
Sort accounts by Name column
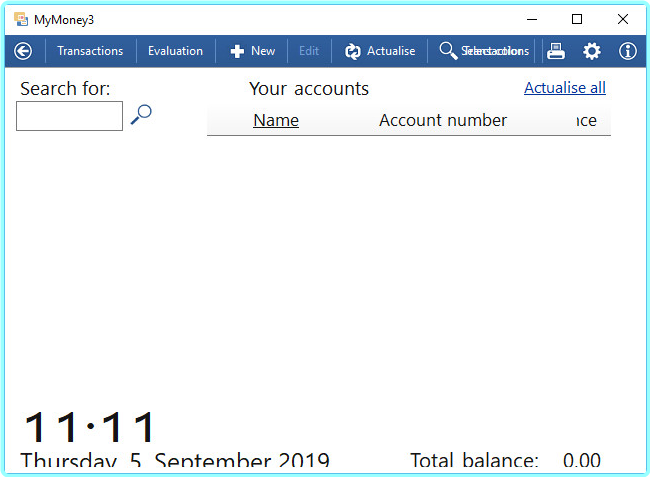click(276, 121)
